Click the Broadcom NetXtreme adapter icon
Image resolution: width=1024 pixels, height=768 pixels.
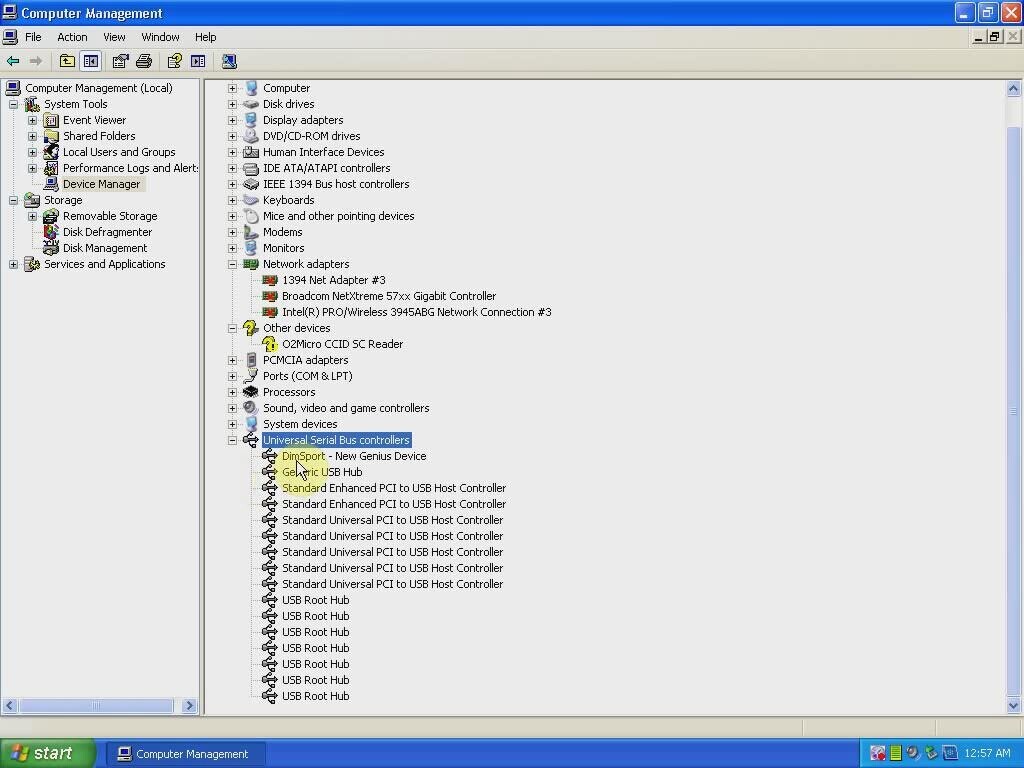(269, 296)
